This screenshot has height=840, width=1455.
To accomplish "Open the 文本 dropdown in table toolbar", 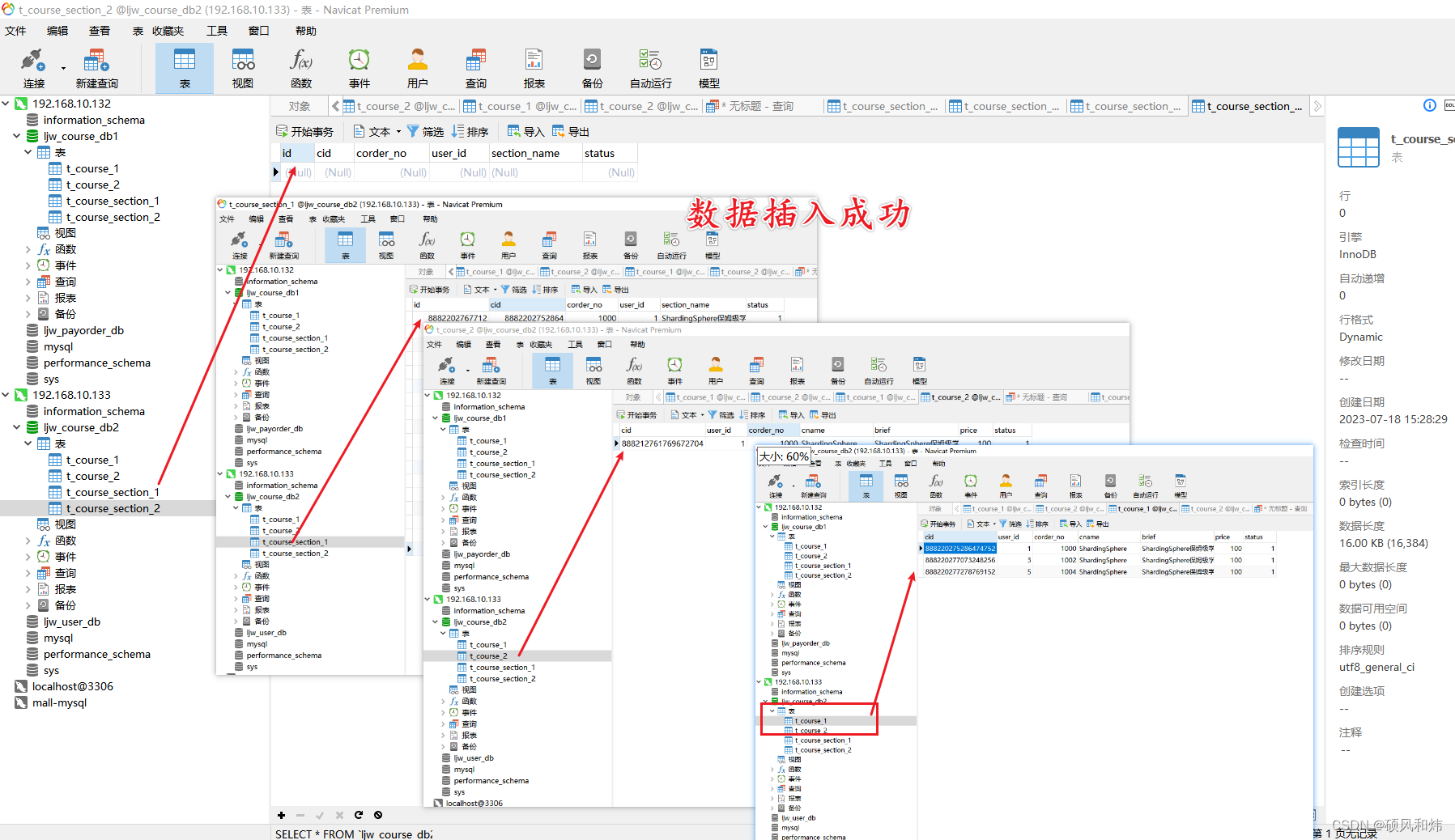I will [x=377, y=132].
